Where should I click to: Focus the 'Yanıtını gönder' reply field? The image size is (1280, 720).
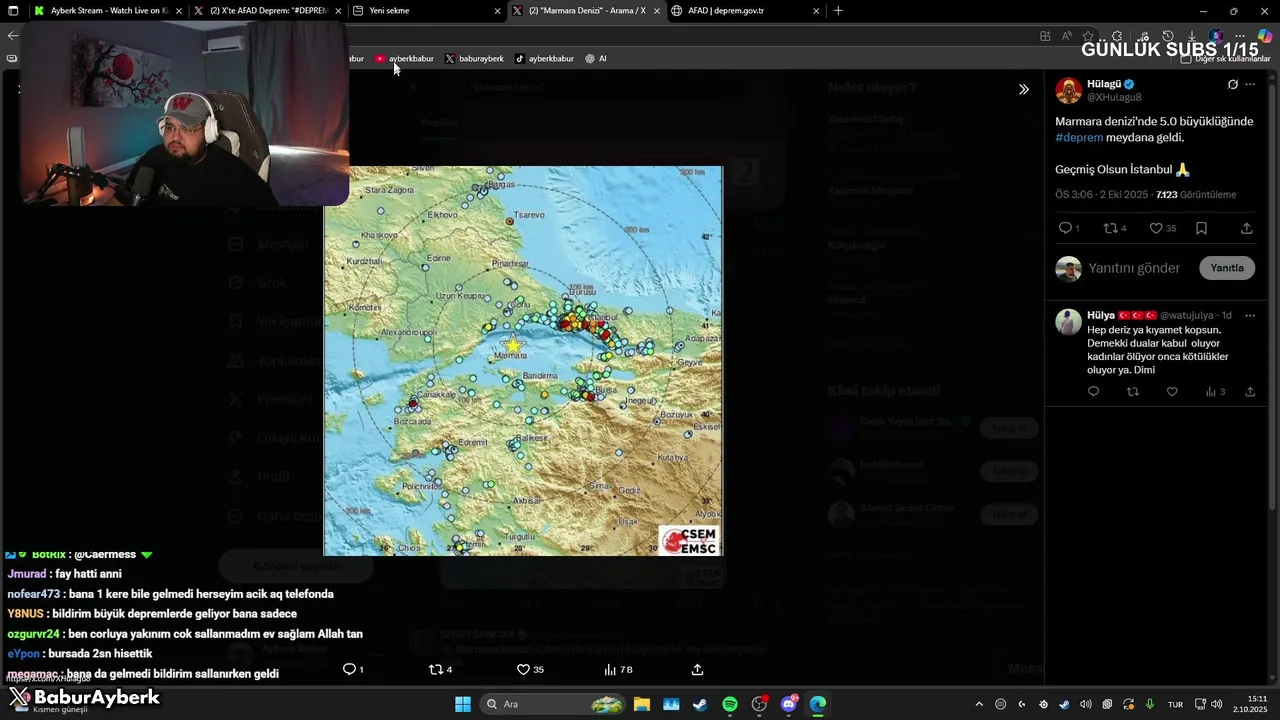coord(1134,268)
